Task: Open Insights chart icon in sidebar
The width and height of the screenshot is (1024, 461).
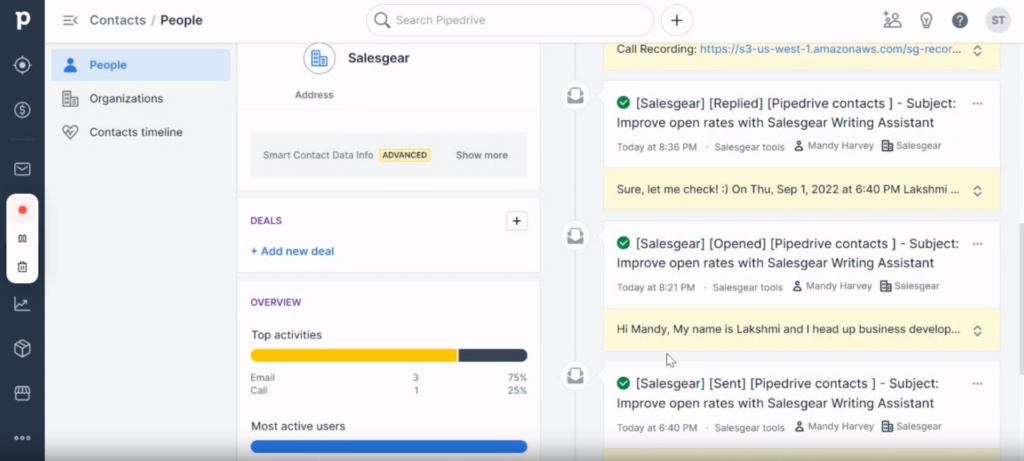Action: 22,304
